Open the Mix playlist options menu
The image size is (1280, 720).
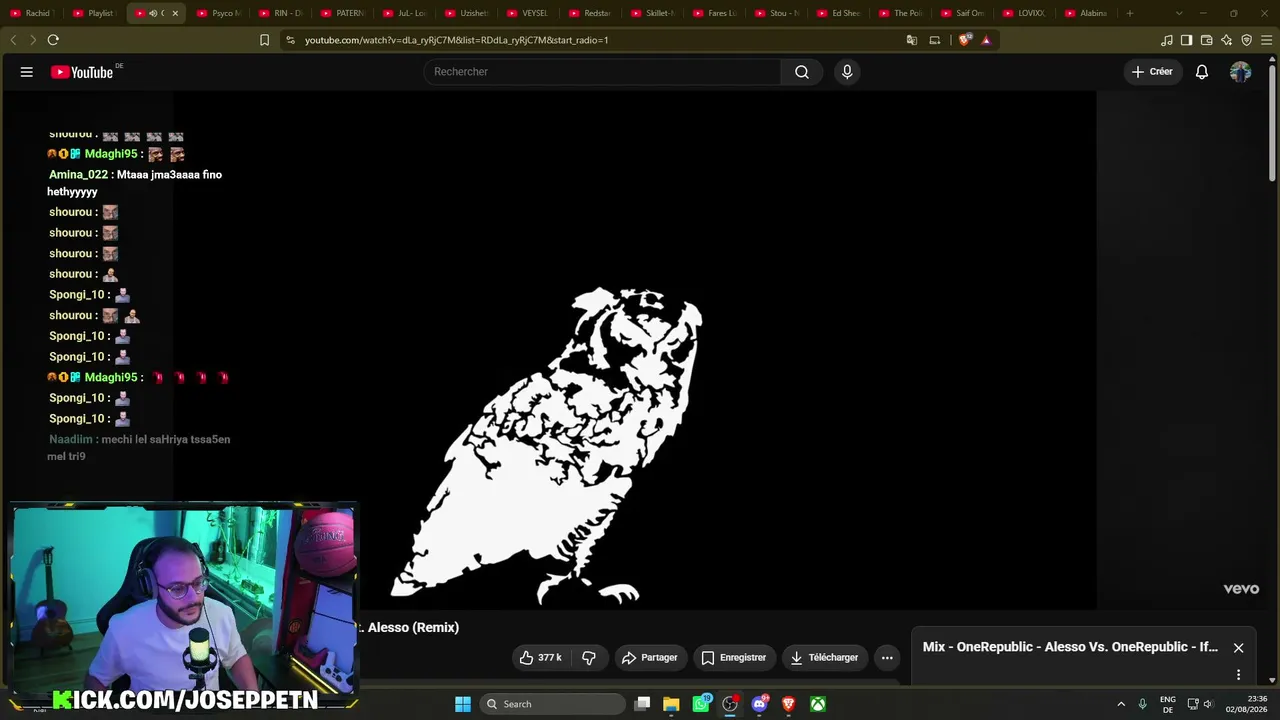[x=1238, y=675]
